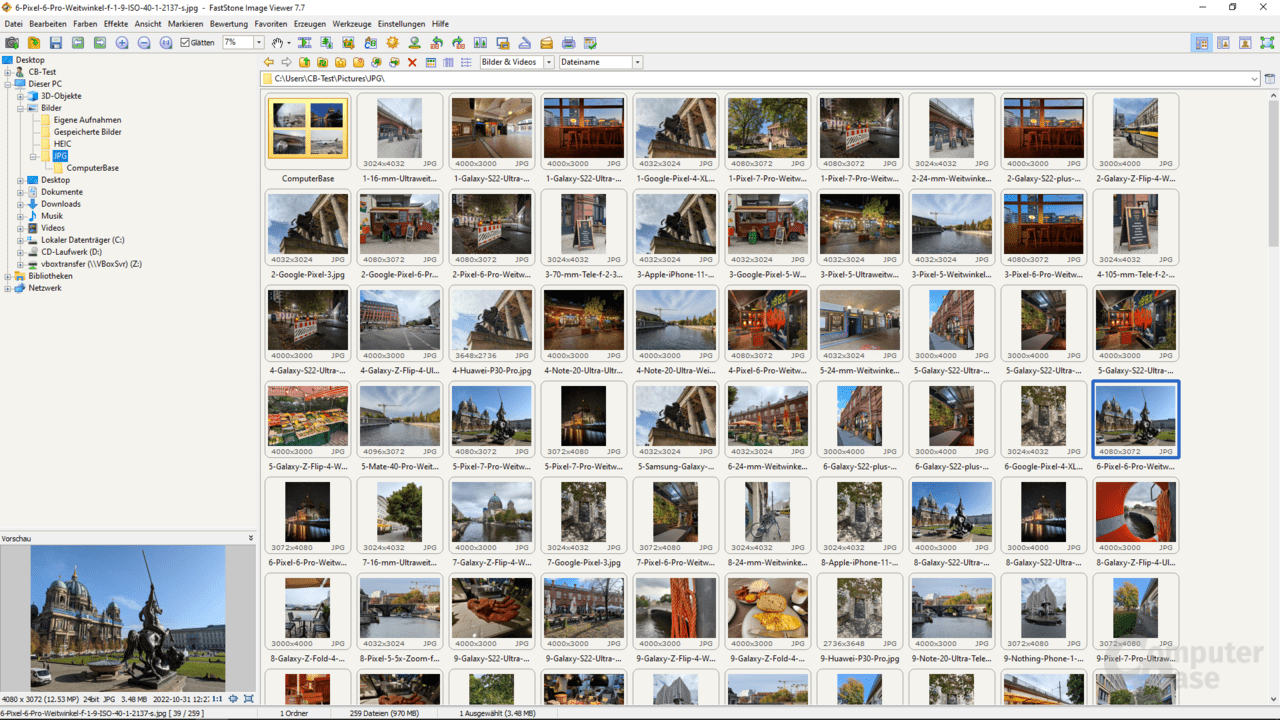
Task: Select the Netzwerk tree item
Action: point(45,288)
